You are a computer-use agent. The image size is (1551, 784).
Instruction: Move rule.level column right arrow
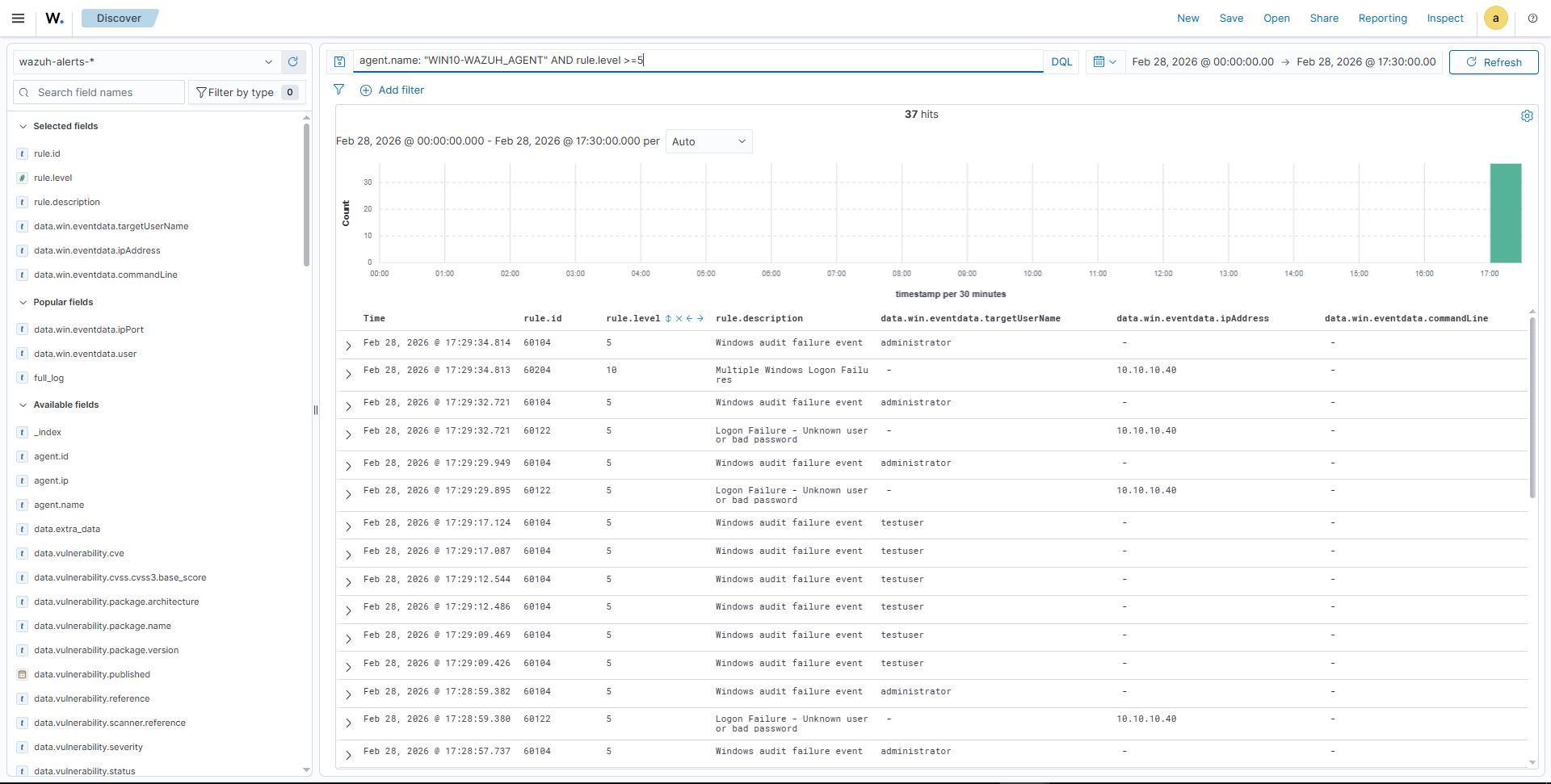click(x=700, y=319)
